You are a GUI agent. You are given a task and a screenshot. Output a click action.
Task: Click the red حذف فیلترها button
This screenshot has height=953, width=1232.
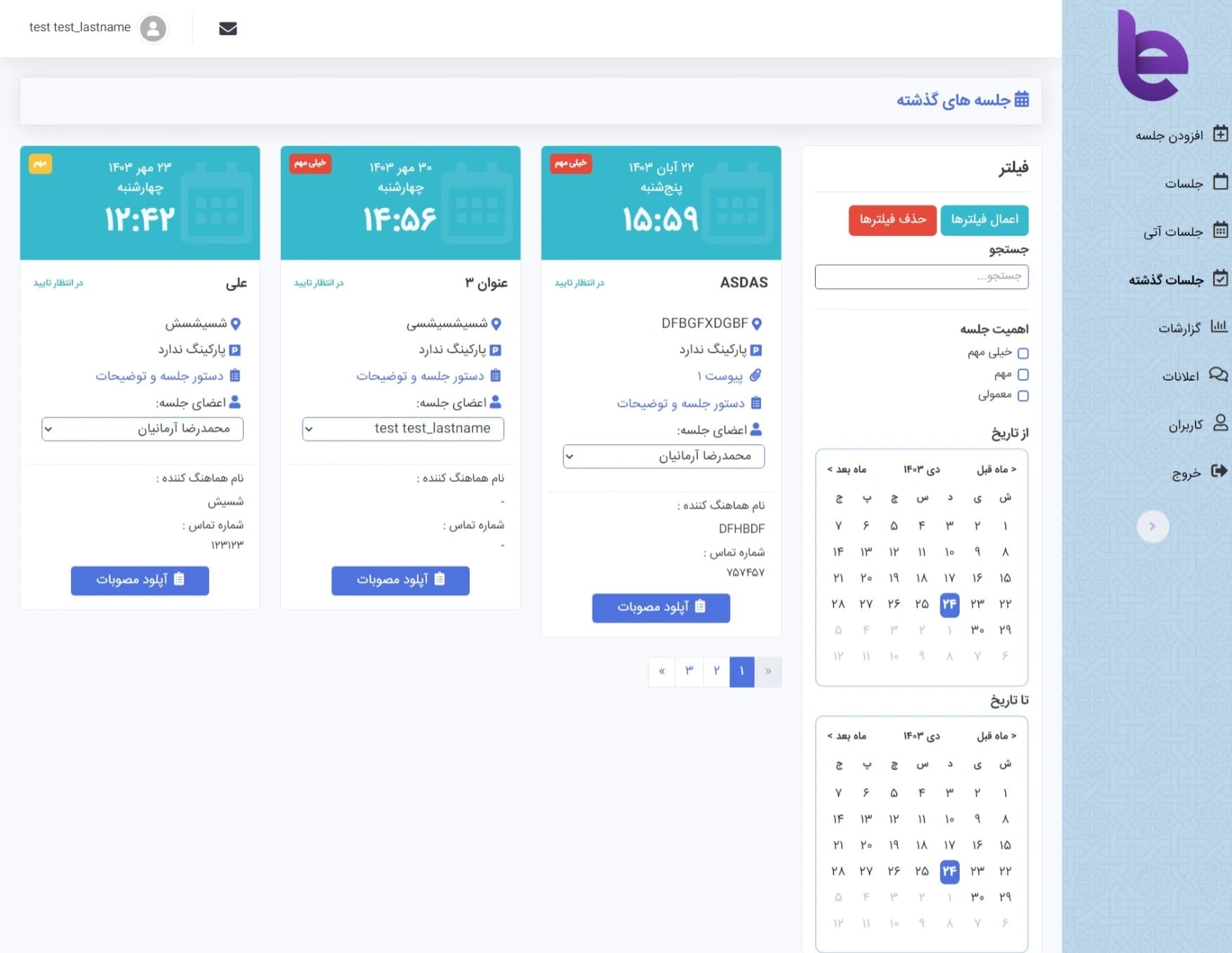[x=892, y=220]
